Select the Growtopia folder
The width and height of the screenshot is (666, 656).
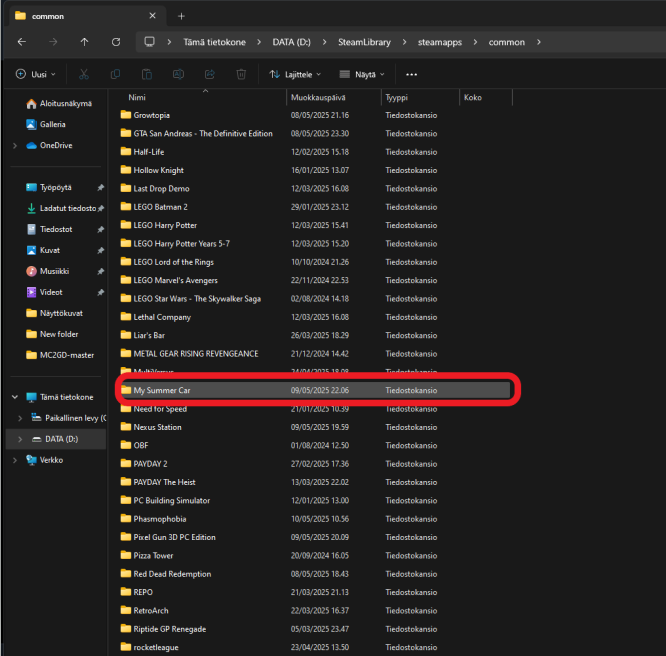click(x=315, y=115)
